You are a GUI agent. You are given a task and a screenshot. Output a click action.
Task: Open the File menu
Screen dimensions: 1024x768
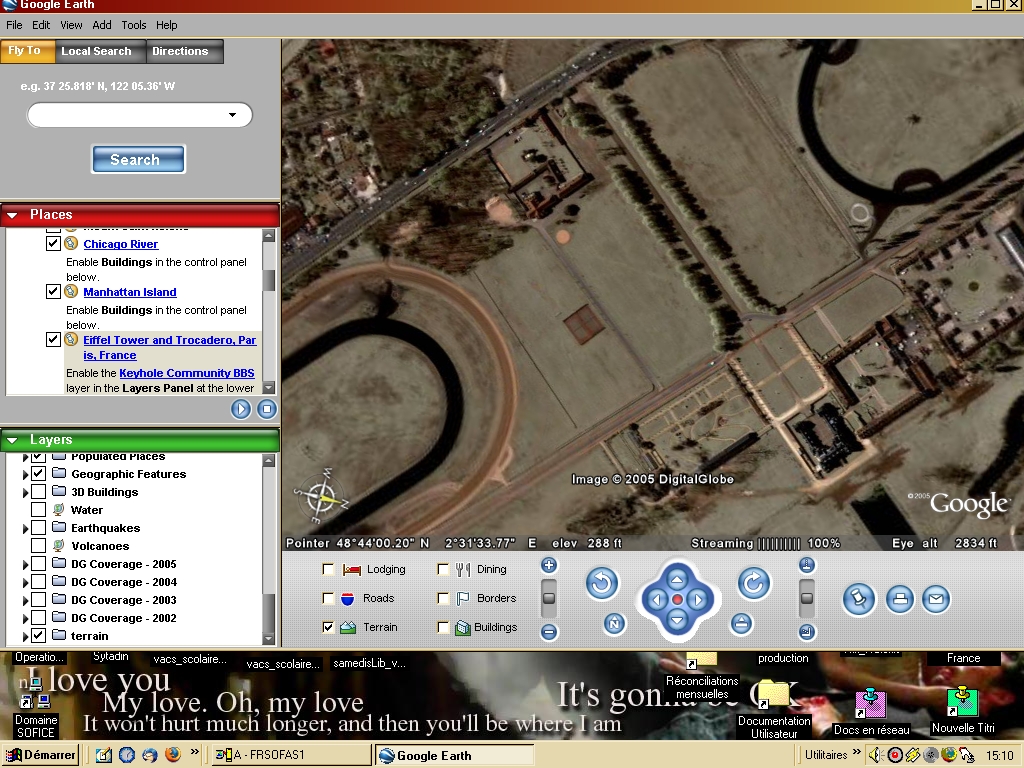pos(14,25)
